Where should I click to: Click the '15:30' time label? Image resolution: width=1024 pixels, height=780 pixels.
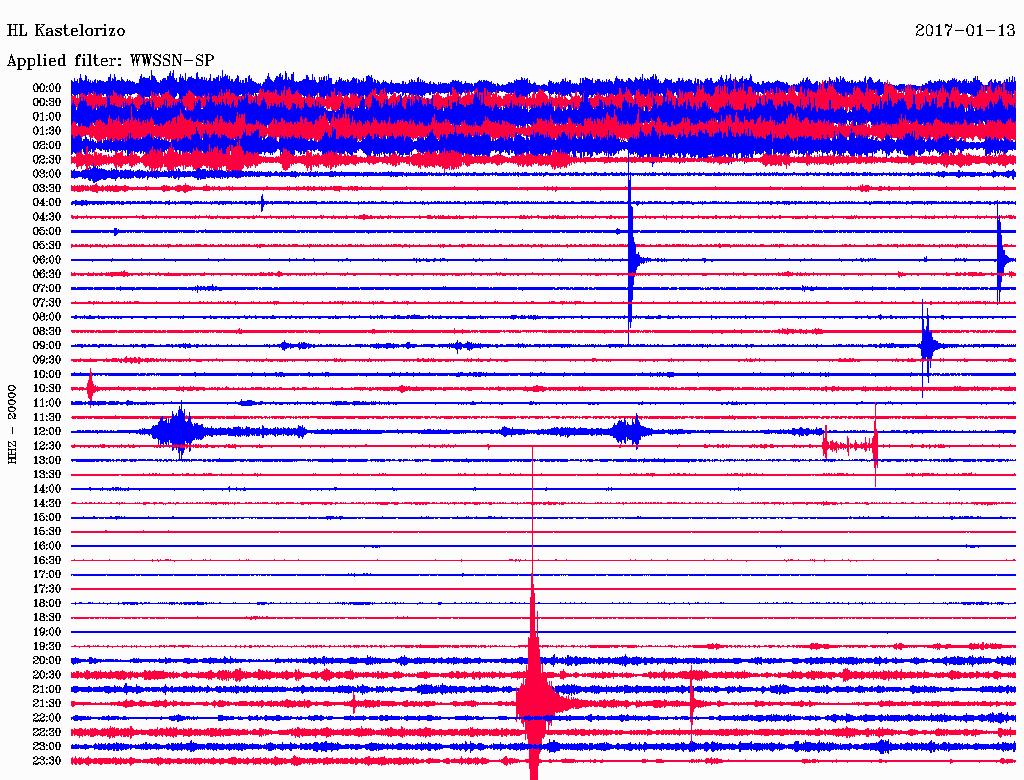coord(47,532)
